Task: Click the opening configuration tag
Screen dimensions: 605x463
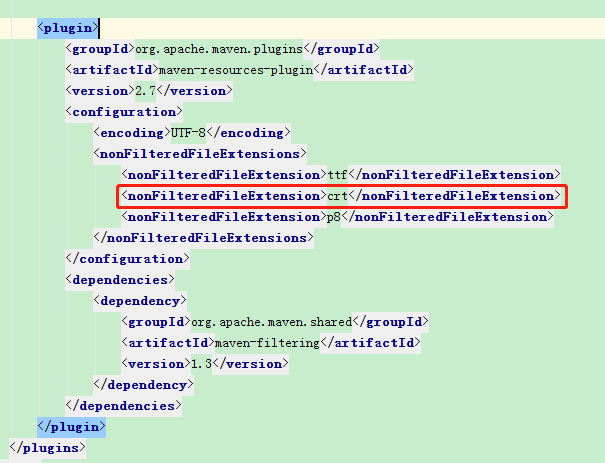Action: [x=124, y=112]
